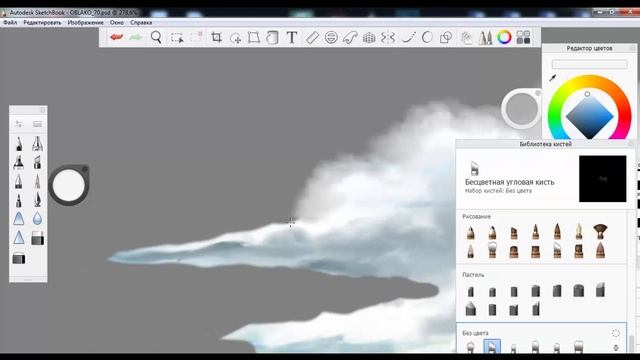Open the Perspective guide tool
Viewport: 640px width, 360px height.
click(369, 38)
